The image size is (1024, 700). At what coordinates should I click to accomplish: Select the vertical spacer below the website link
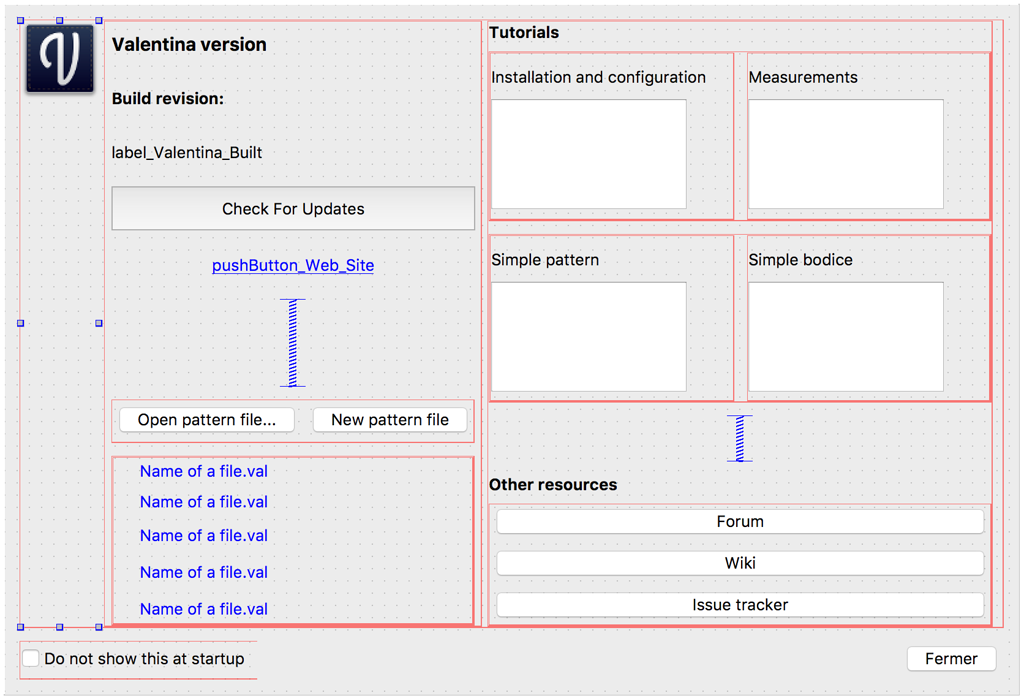pyautogui.click(x=292, y=343)
